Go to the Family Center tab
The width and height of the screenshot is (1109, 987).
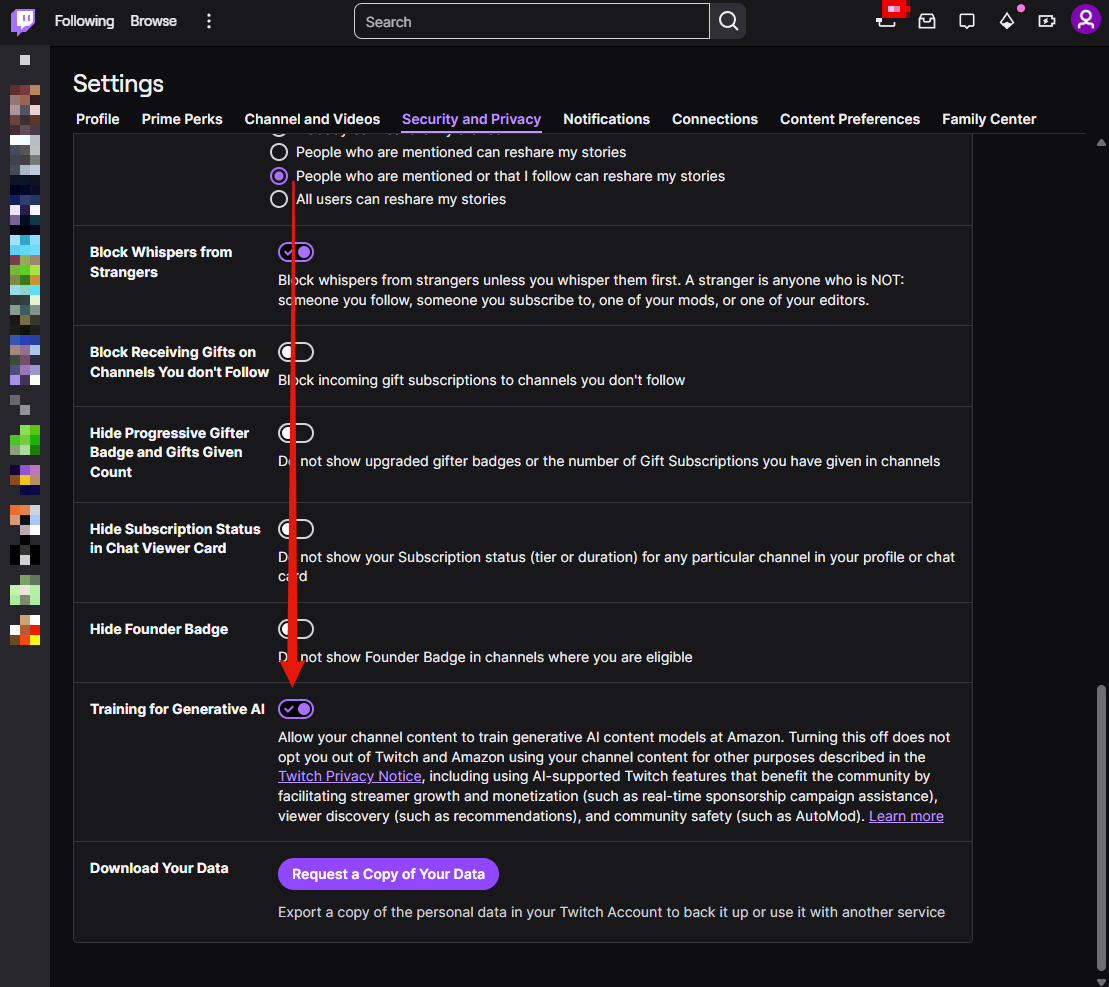pyautogui.click(x=989, y=119)
